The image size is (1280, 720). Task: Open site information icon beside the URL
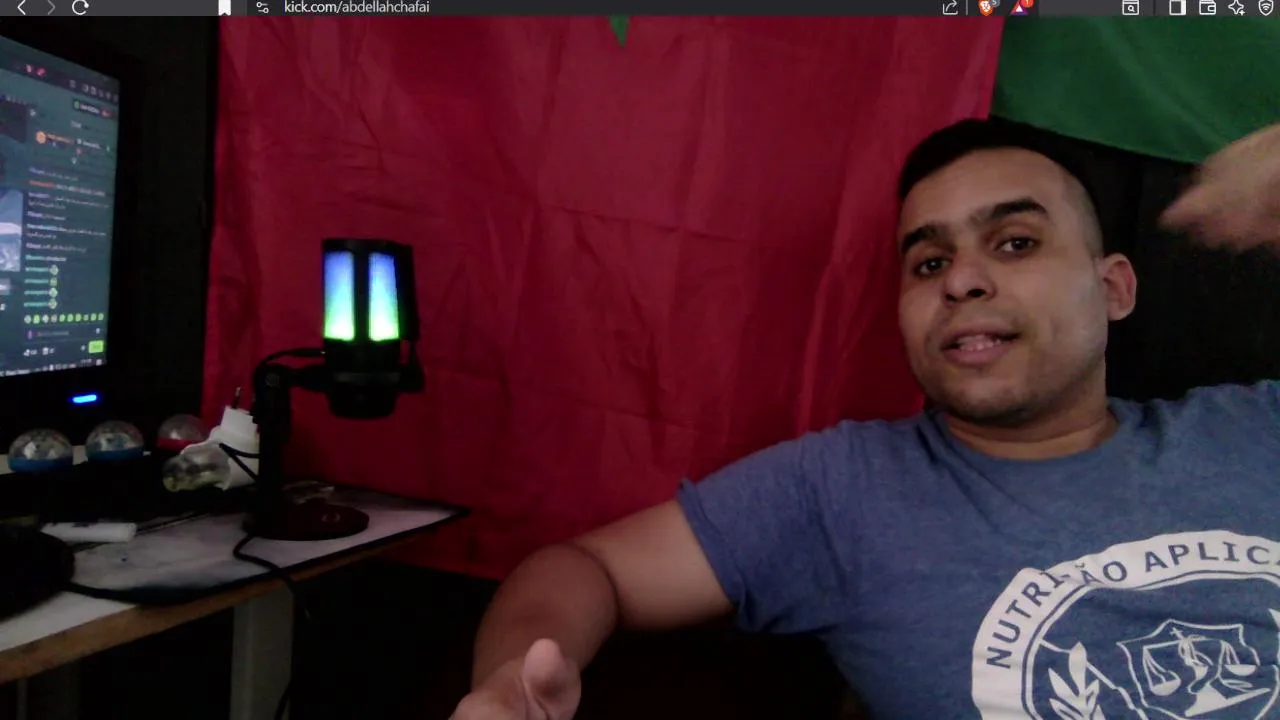tap(262, 7)
